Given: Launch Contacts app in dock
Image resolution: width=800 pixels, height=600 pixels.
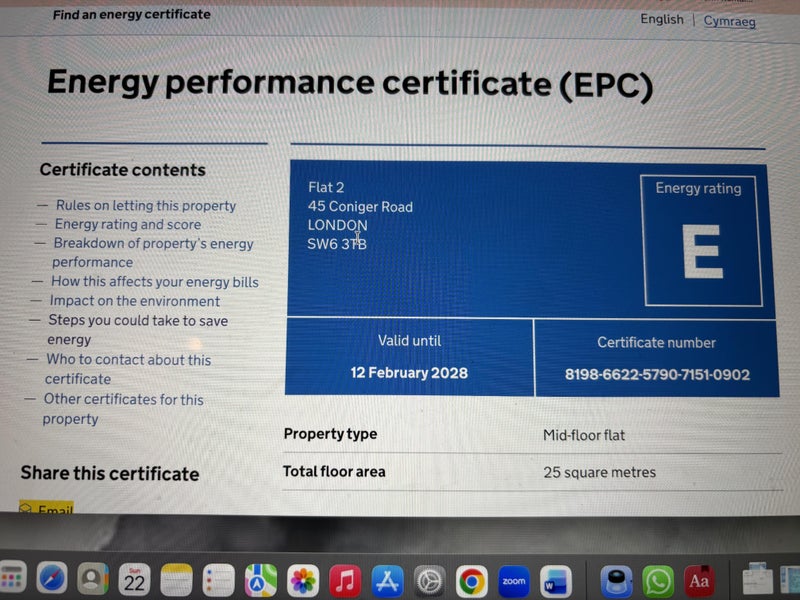Looking at the screenshot, I should pos(94,578).
